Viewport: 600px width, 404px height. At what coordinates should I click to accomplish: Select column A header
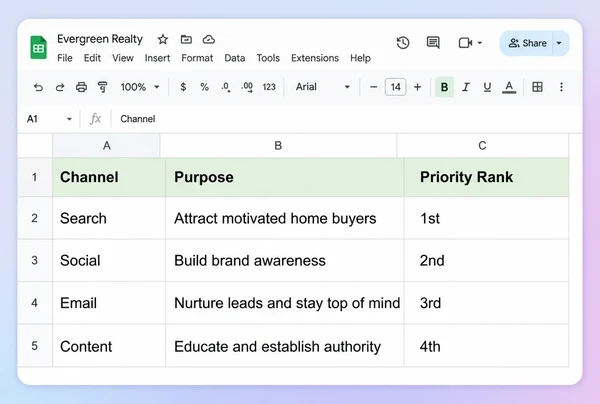(x=106, y=146)
